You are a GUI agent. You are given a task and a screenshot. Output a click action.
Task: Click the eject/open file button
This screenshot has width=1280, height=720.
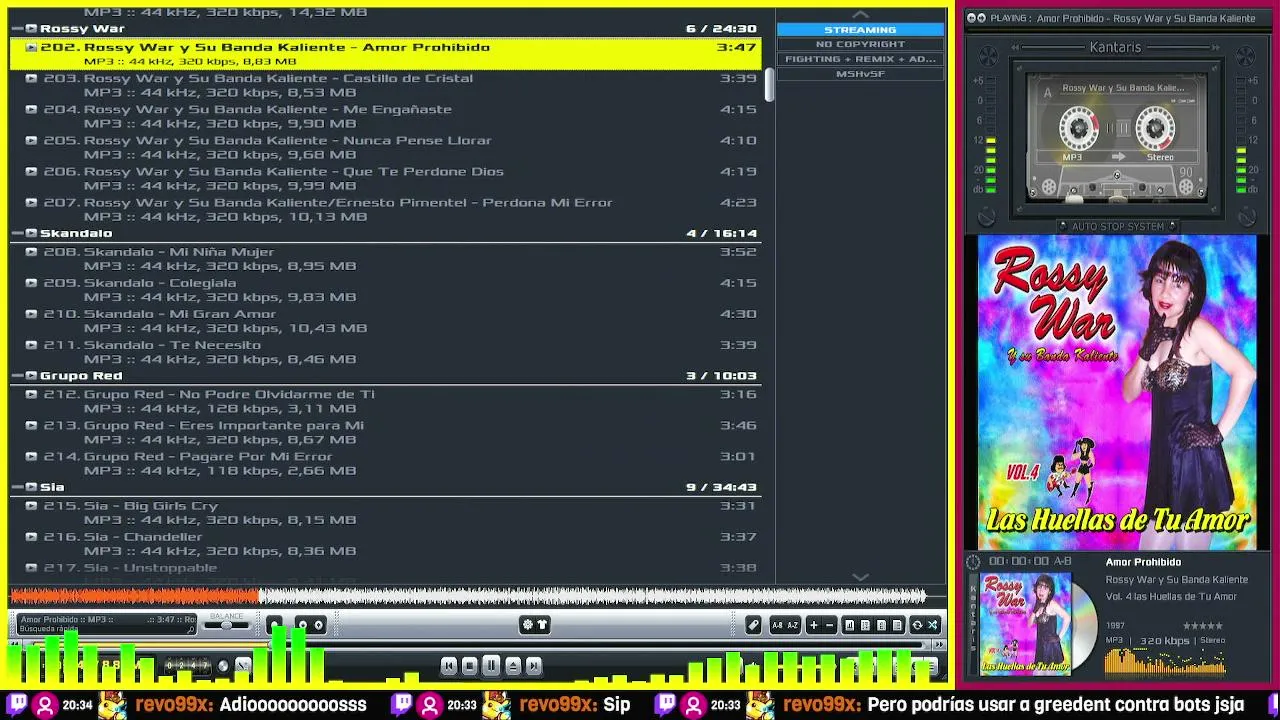coord(513,666)
